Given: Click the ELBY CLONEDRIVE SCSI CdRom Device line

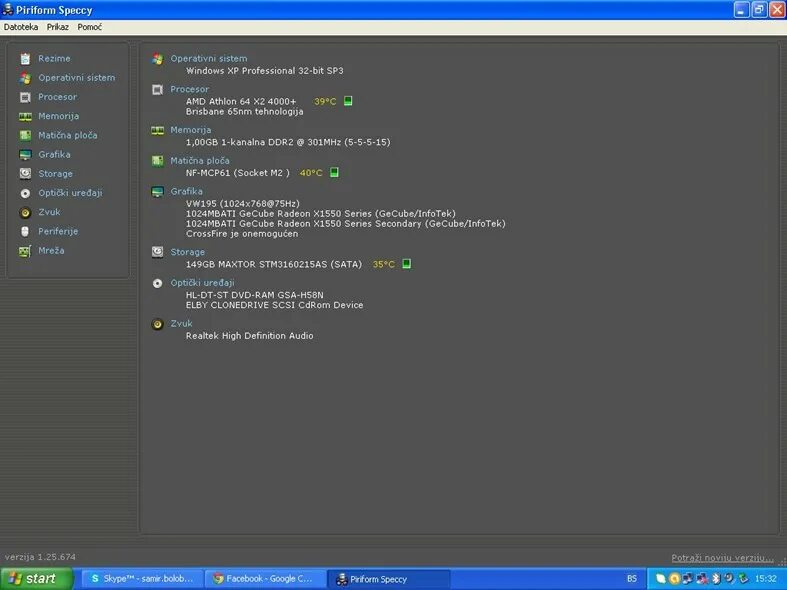Looking at the screenshot, I should point(274,305).
